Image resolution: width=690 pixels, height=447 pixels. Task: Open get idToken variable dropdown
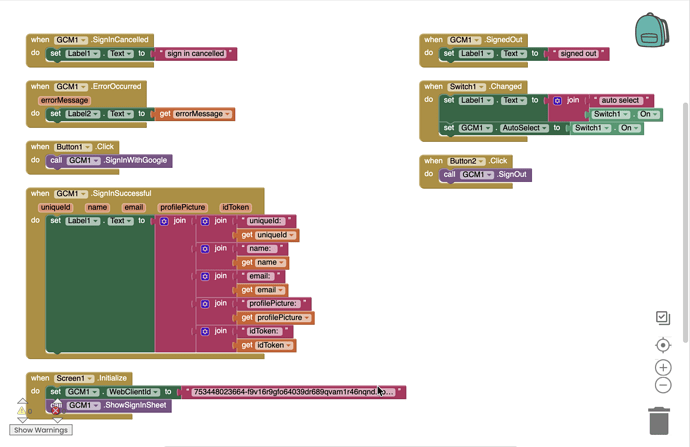[274, 345]
